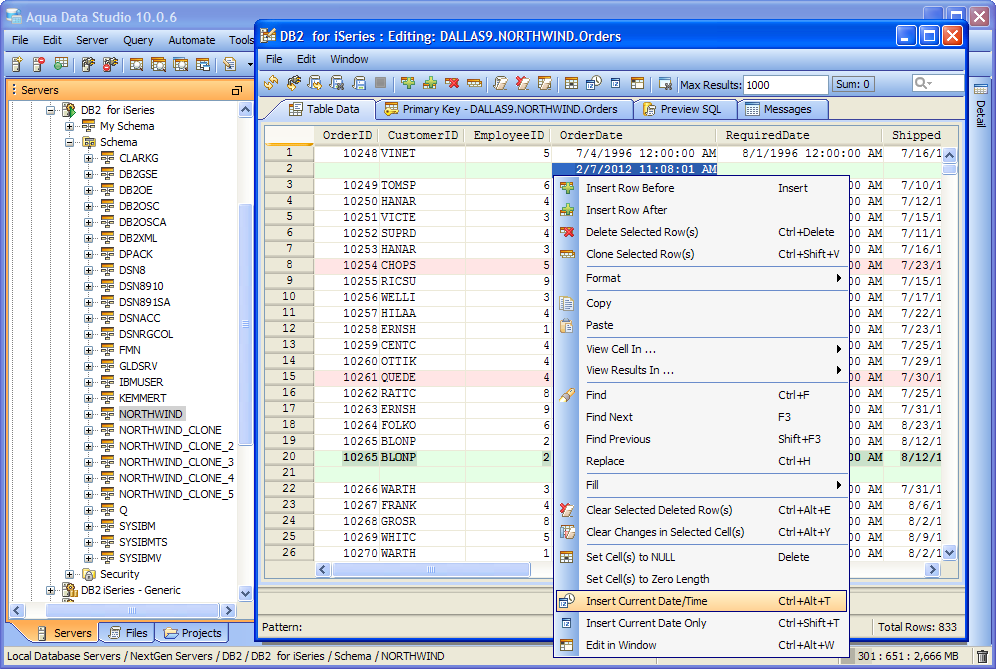The height and width of the screenshot is (669, 996).
Task: Click the server tree horizontal scroll right arrow
Action: point(229,611)
